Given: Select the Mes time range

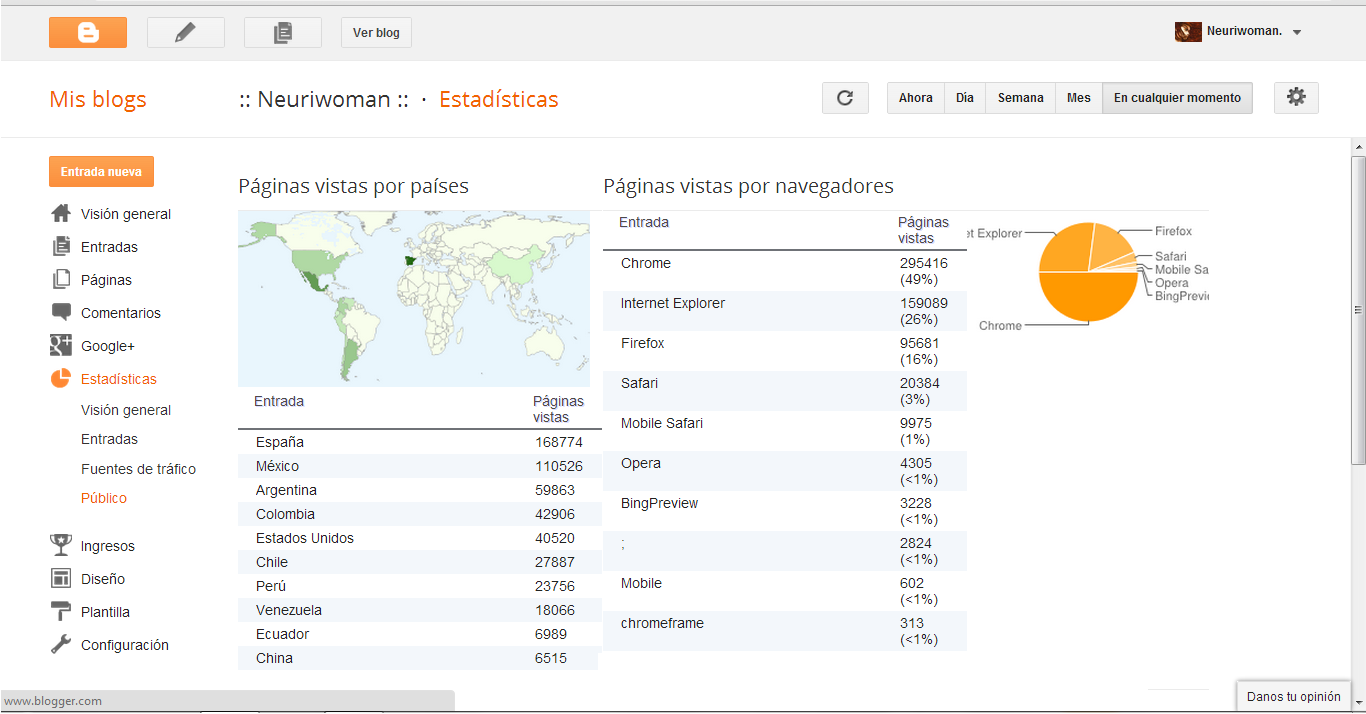Looking at the screenshot, I should click(1079, 98).
